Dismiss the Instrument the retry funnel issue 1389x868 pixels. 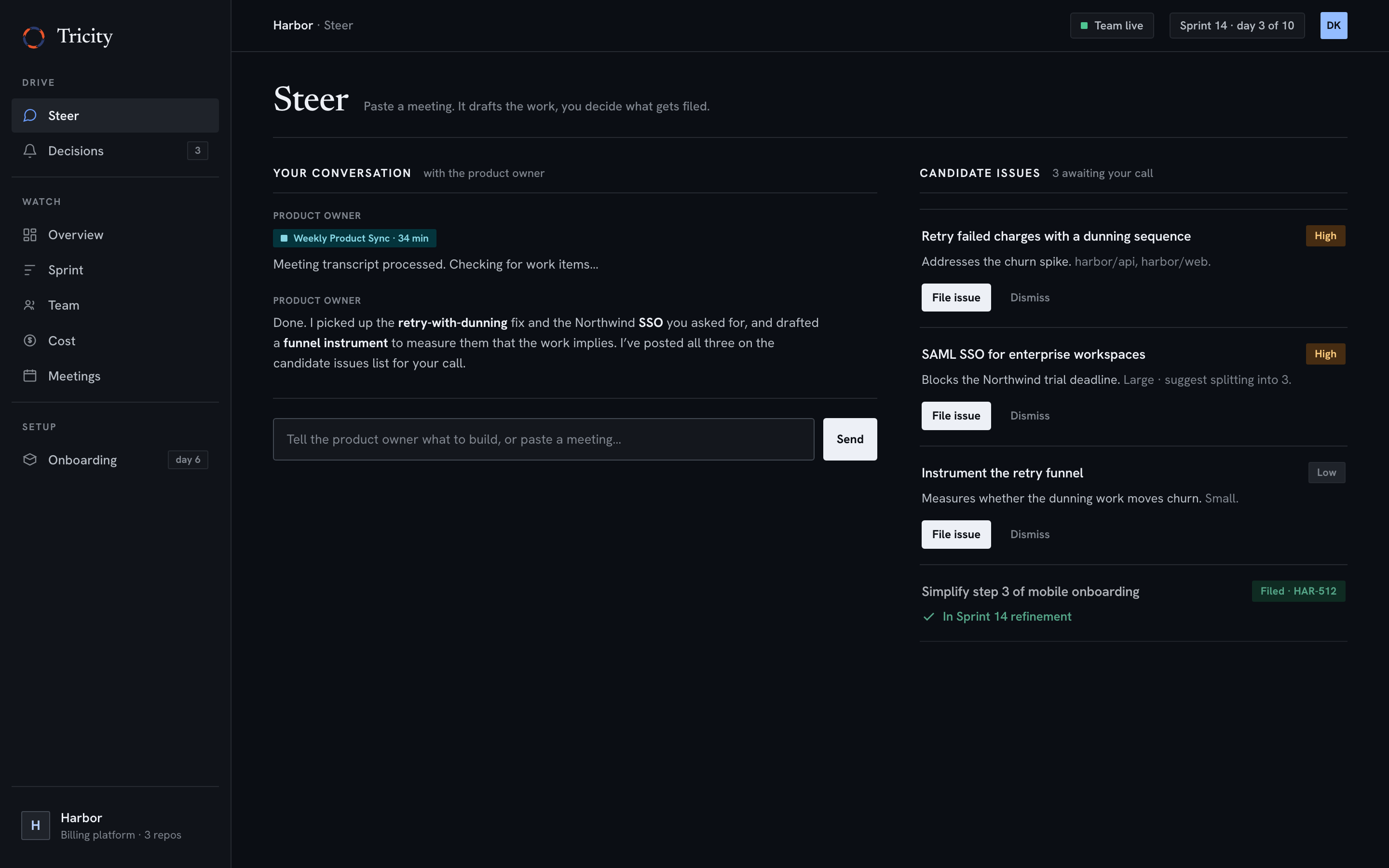coord(1030,534)
